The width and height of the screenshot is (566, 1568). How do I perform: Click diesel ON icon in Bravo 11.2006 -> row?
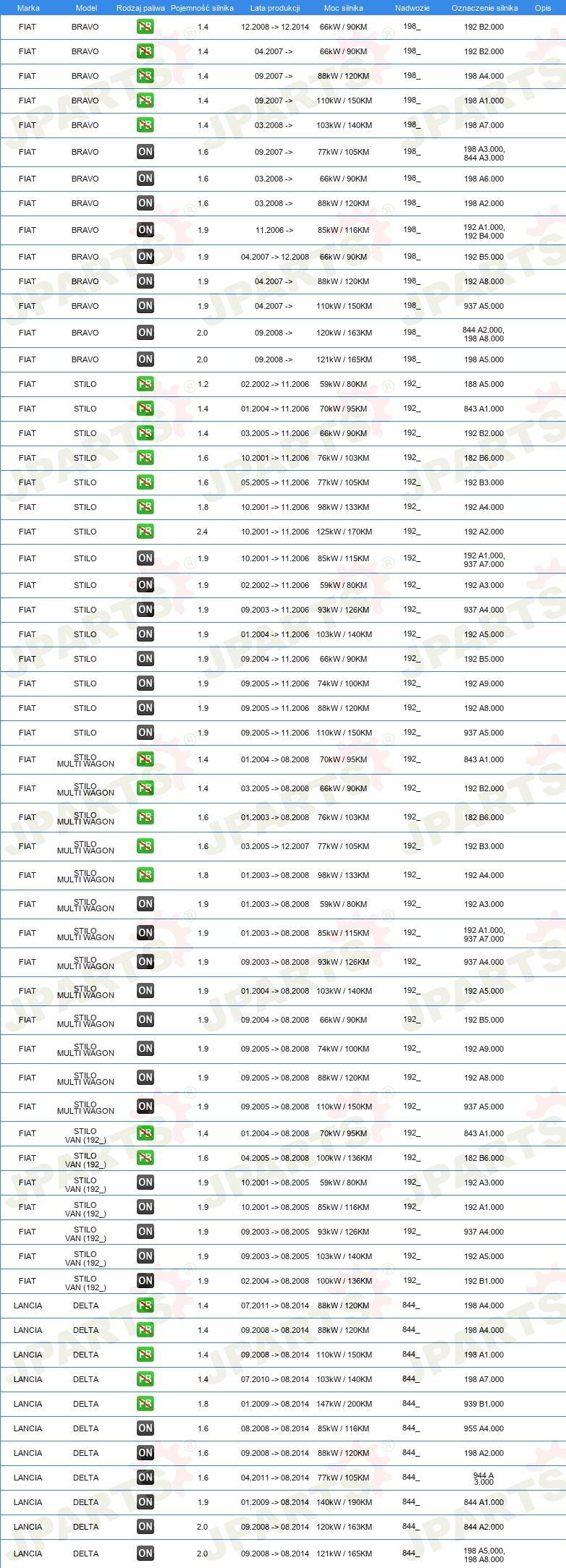[145, 230]
